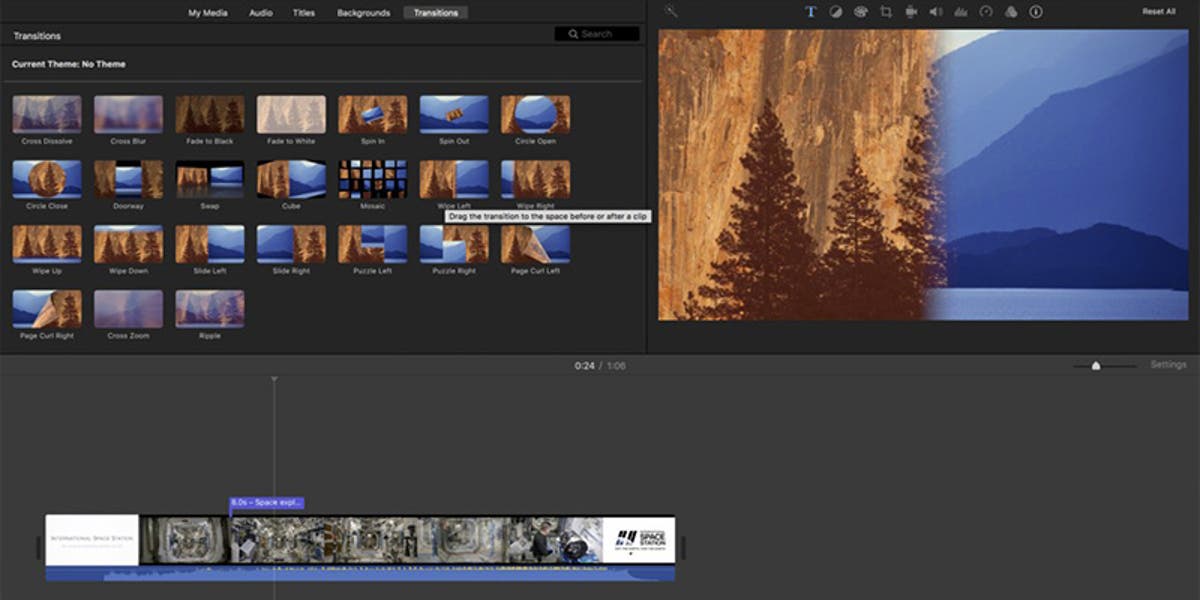This screenshot has width=1200, height=600.
Task: Open the speed gauge controls
Action: (986, 12)
